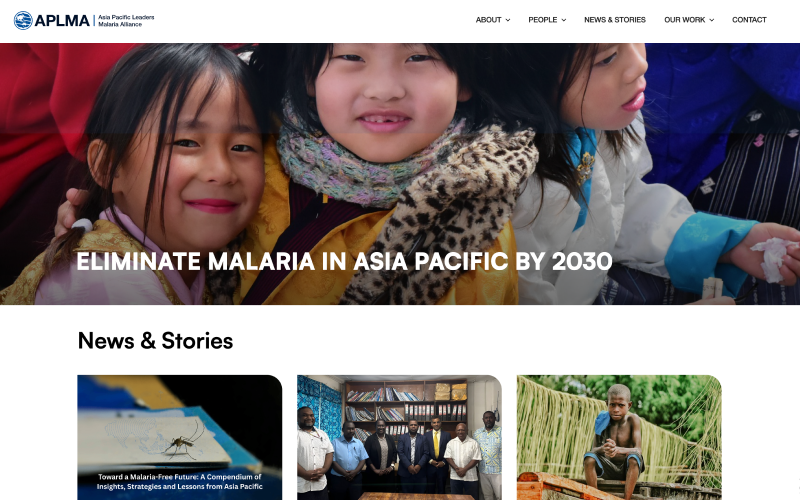Open the About menu
This screenshot has height=500, width=800.
488,20
